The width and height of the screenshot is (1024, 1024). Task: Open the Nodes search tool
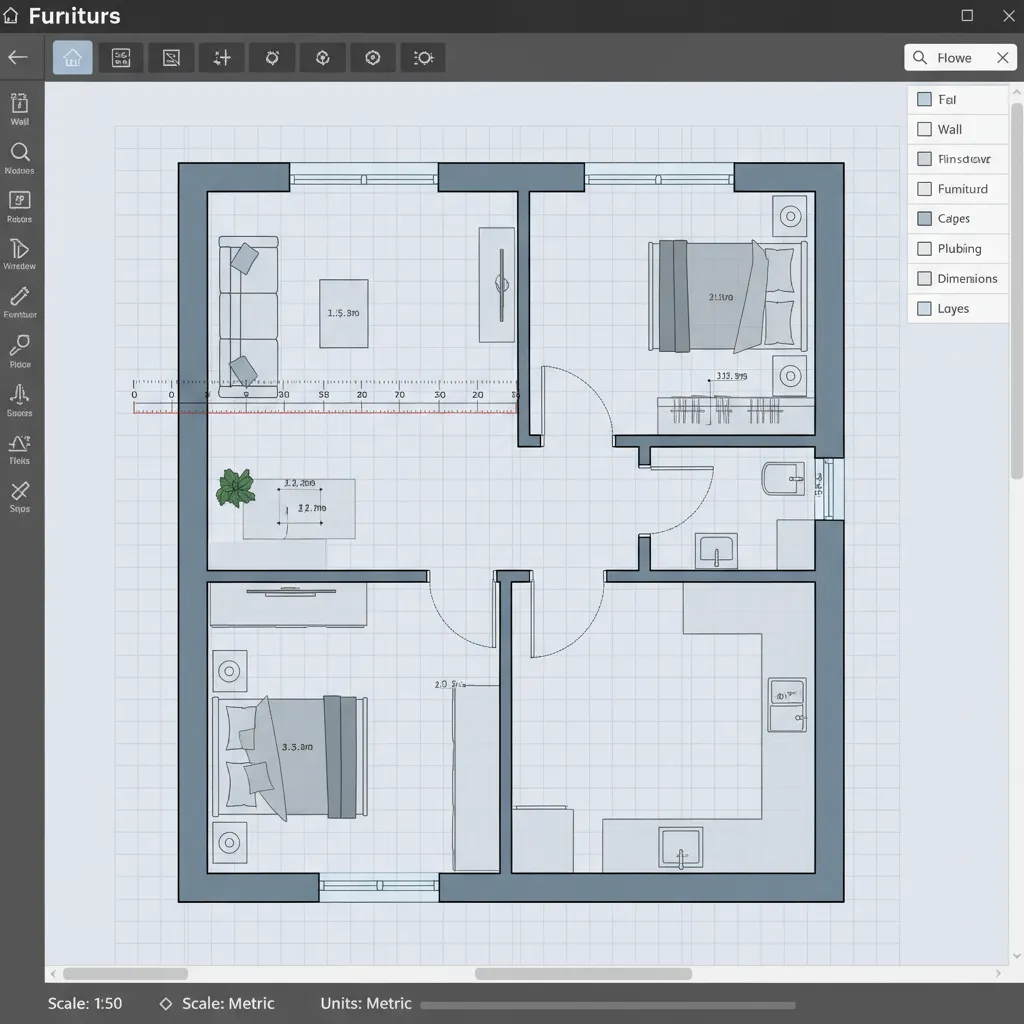pyautogui.click(x=20, y=160)
